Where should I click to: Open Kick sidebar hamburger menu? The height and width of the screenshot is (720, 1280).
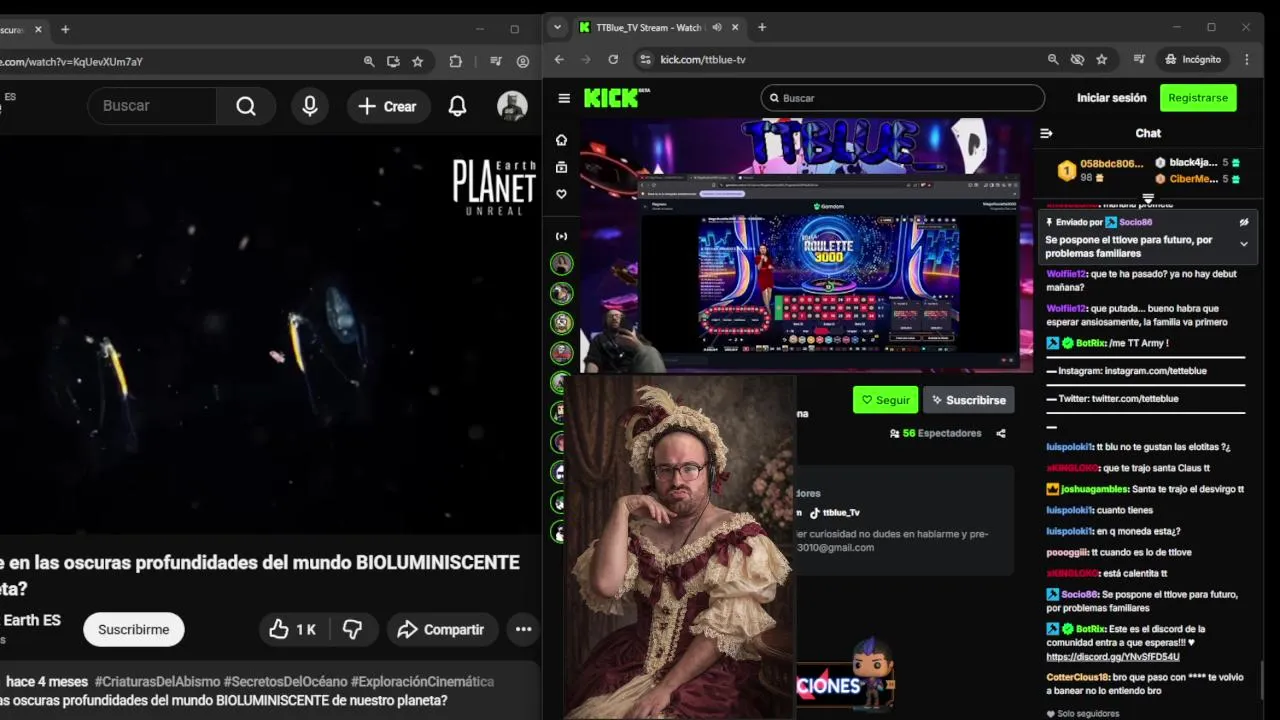pos(564,98)
